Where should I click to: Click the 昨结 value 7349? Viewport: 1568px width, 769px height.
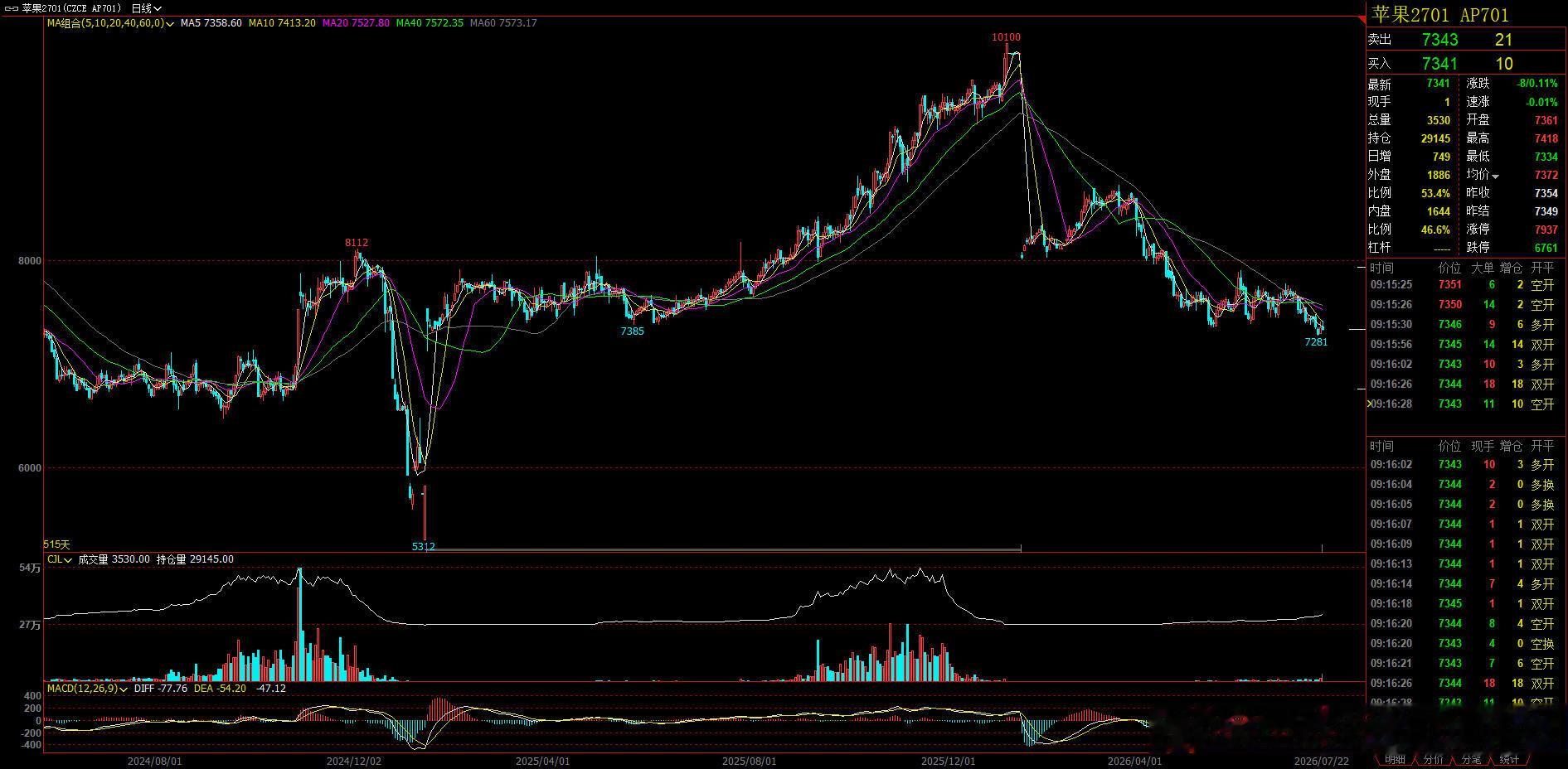pyautogui.click(x=1546, y=211)
